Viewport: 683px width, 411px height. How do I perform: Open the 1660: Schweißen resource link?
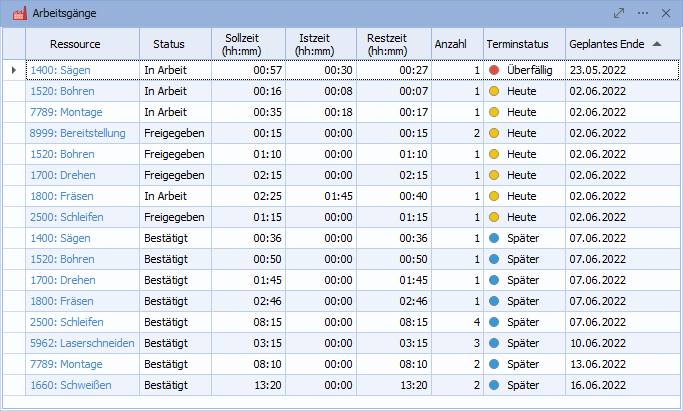point(71,385)
